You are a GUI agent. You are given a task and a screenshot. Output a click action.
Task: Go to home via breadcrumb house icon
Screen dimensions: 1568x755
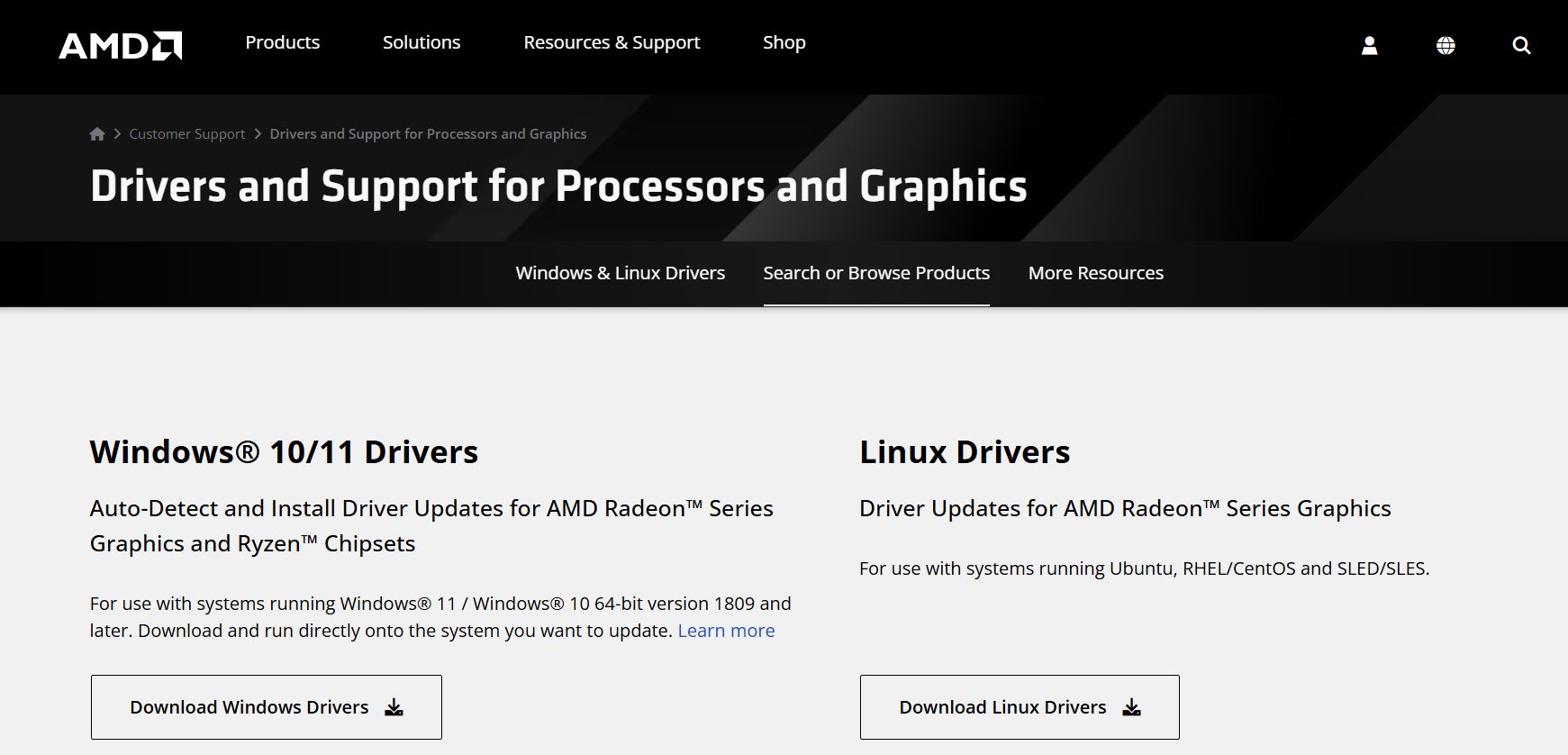pyautogui.click(x=97, y=134)
